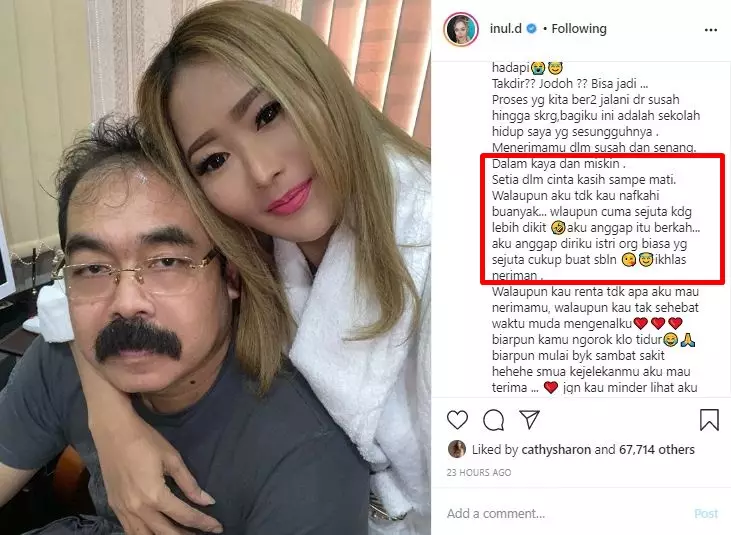Image resolution: width=731 pixels, height=535 pixels.
Task: Click the praying hands emoji in caption
Action: coord(687,340)
